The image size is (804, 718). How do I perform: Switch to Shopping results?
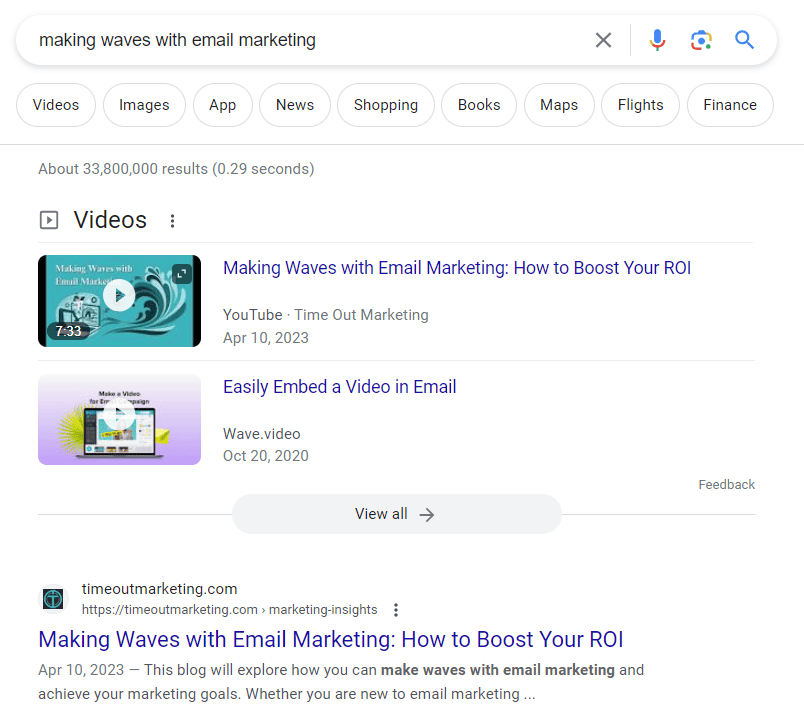(386, 105)
